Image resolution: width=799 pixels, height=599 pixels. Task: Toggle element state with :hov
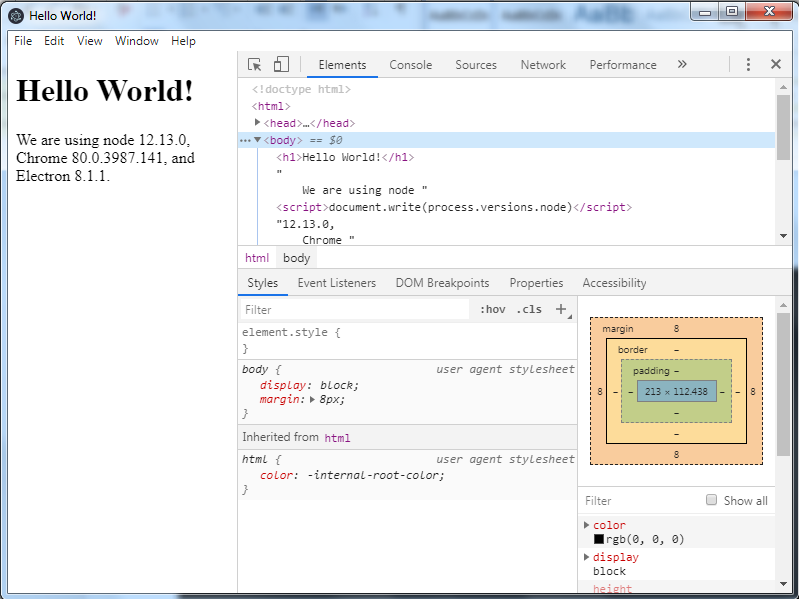(x=493, y=309)
